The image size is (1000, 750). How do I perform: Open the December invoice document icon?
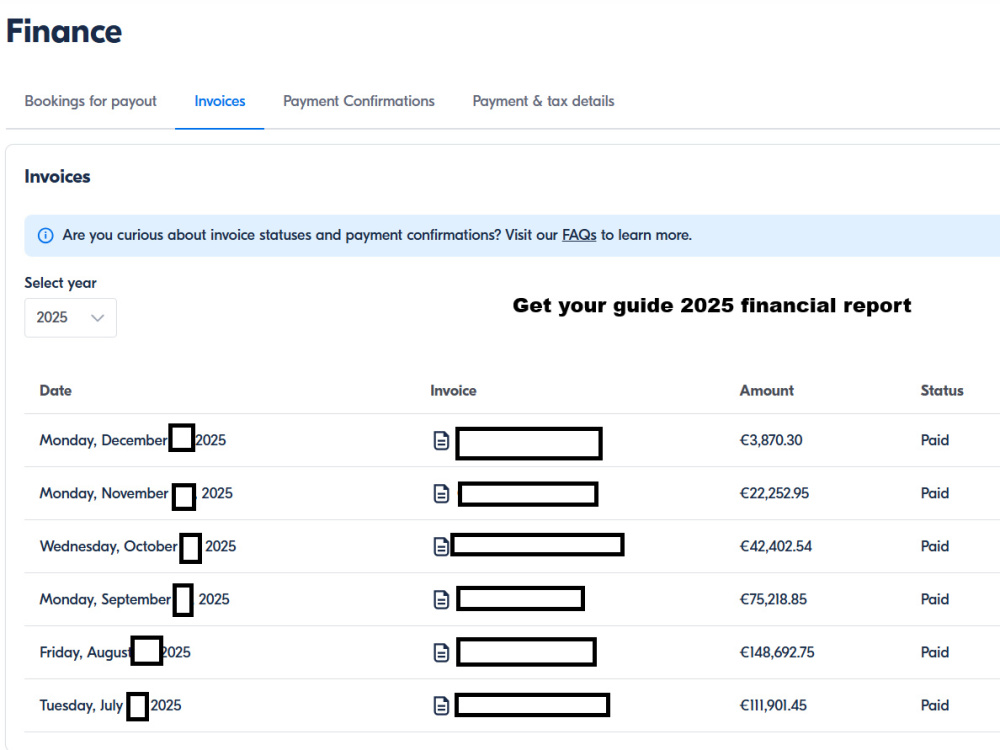pos(441,441)
